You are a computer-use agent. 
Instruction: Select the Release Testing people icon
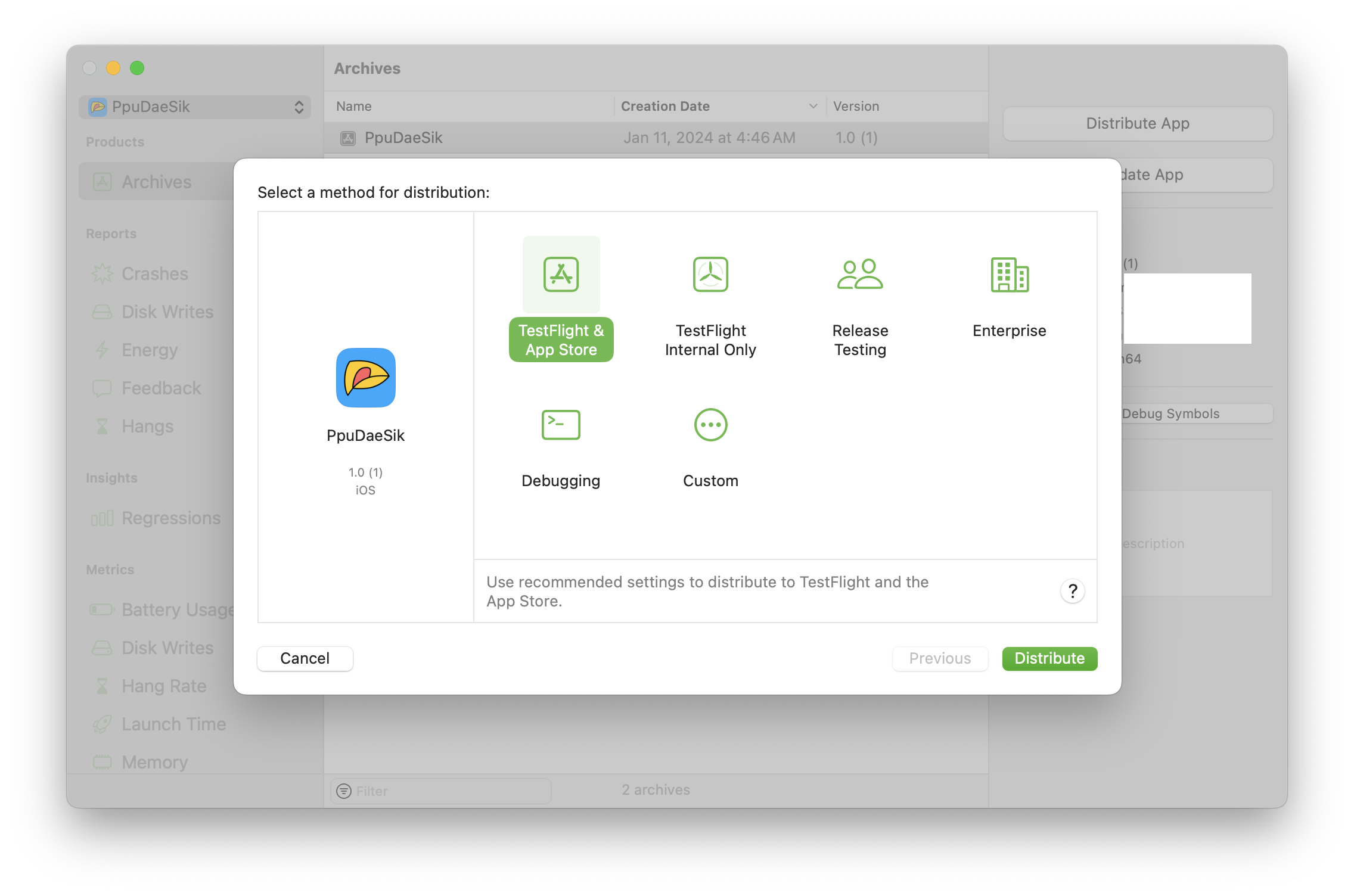860,275
